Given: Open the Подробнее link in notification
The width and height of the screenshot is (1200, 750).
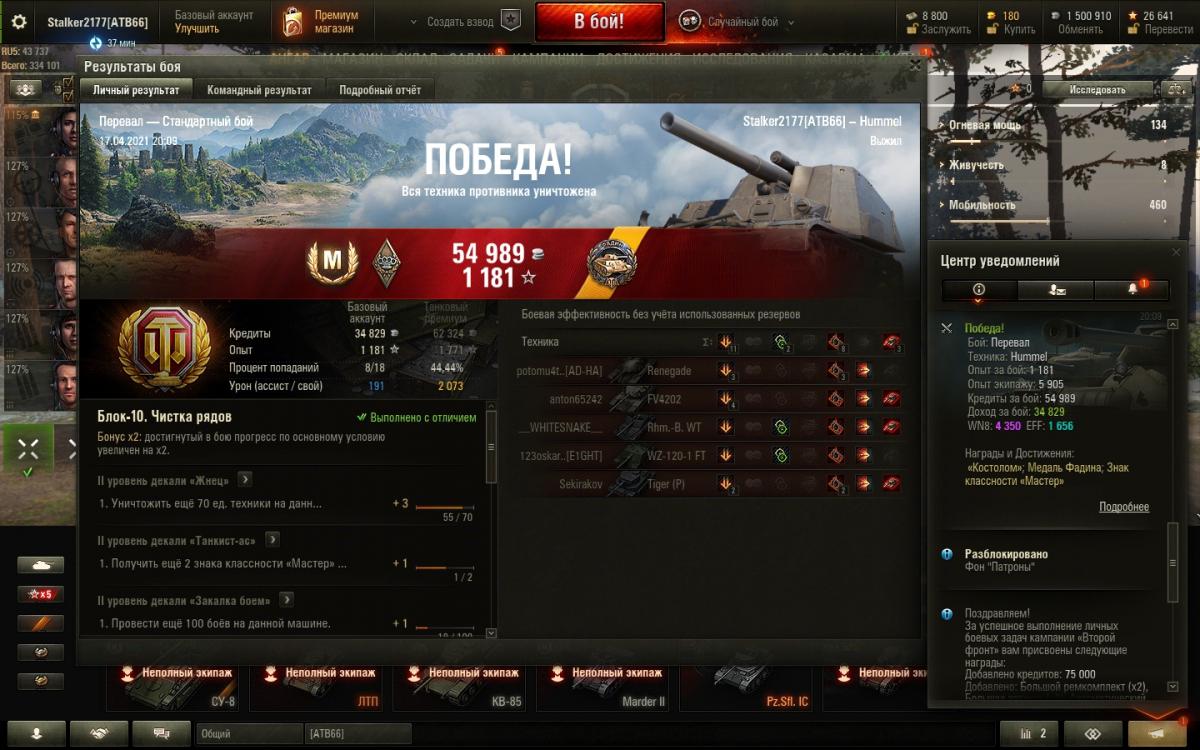Looking at the screenshot, I should coord(1124,507).
